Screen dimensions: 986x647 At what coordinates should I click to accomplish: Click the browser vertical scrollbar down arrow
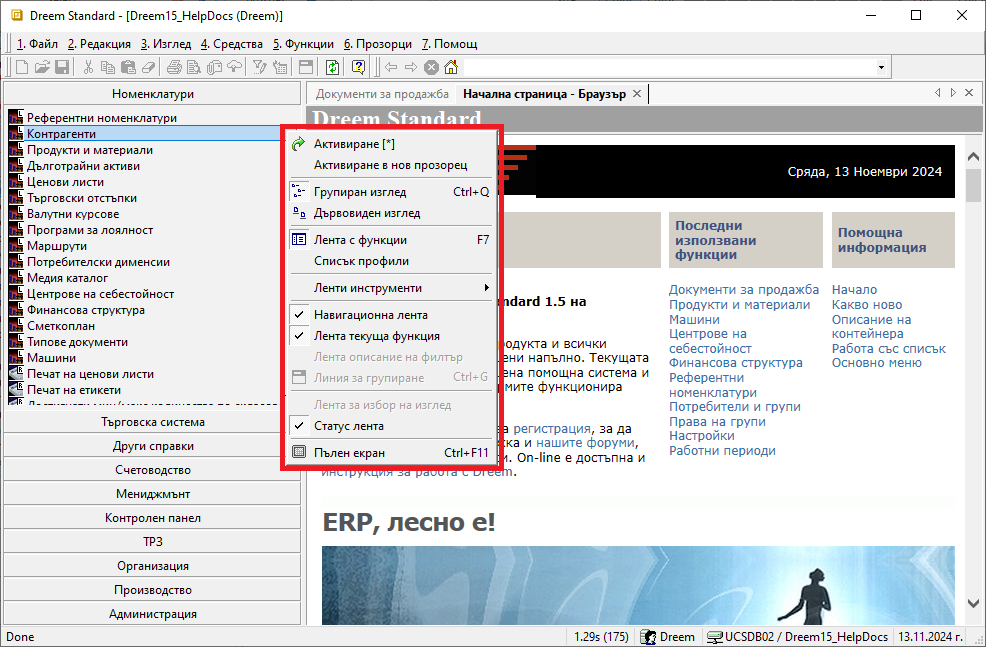[973, 604]
